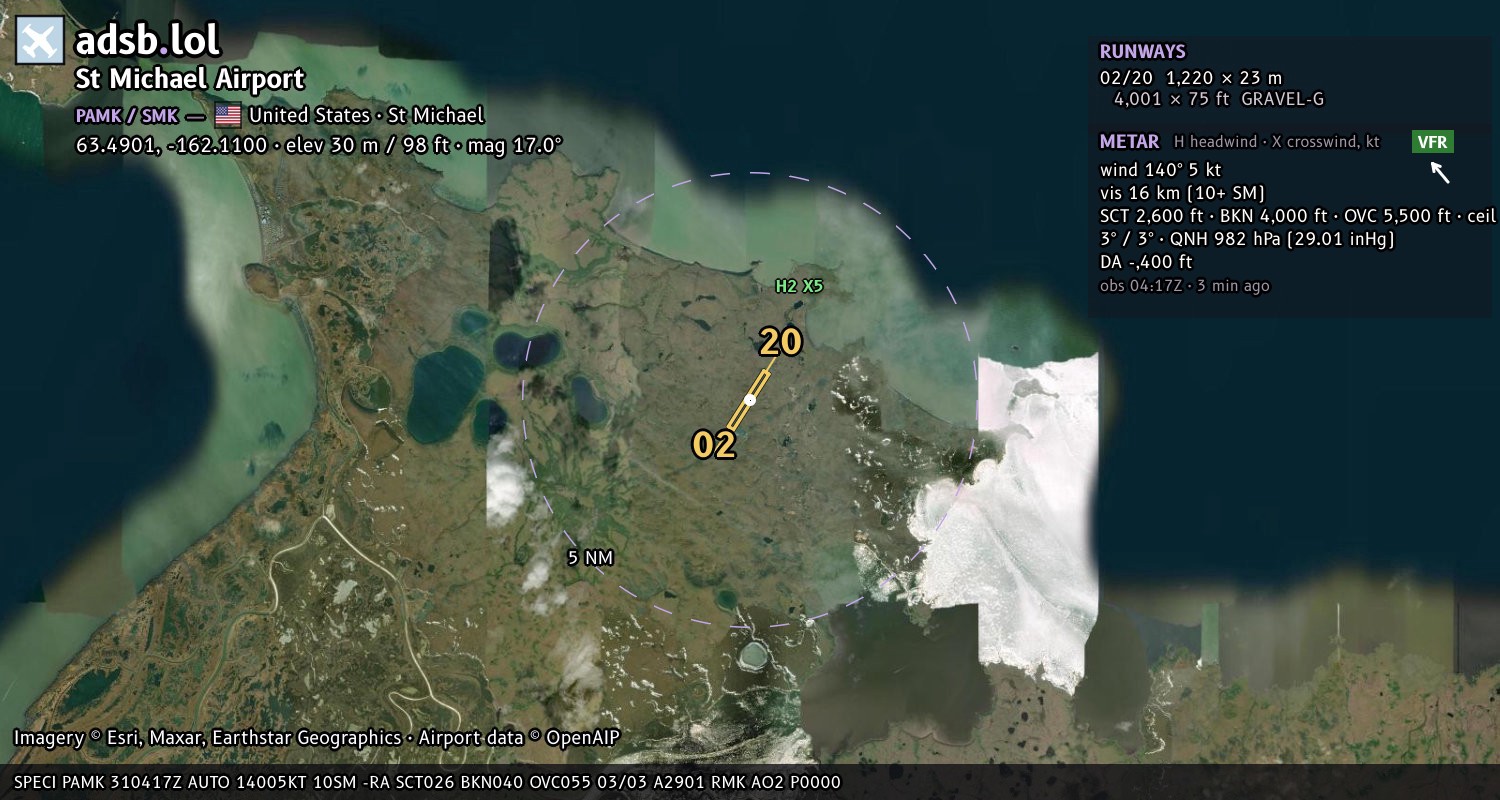1500x800 pixels.
Task: Select the raw SPECI PAMK METAR string
Action: point(427,782)
